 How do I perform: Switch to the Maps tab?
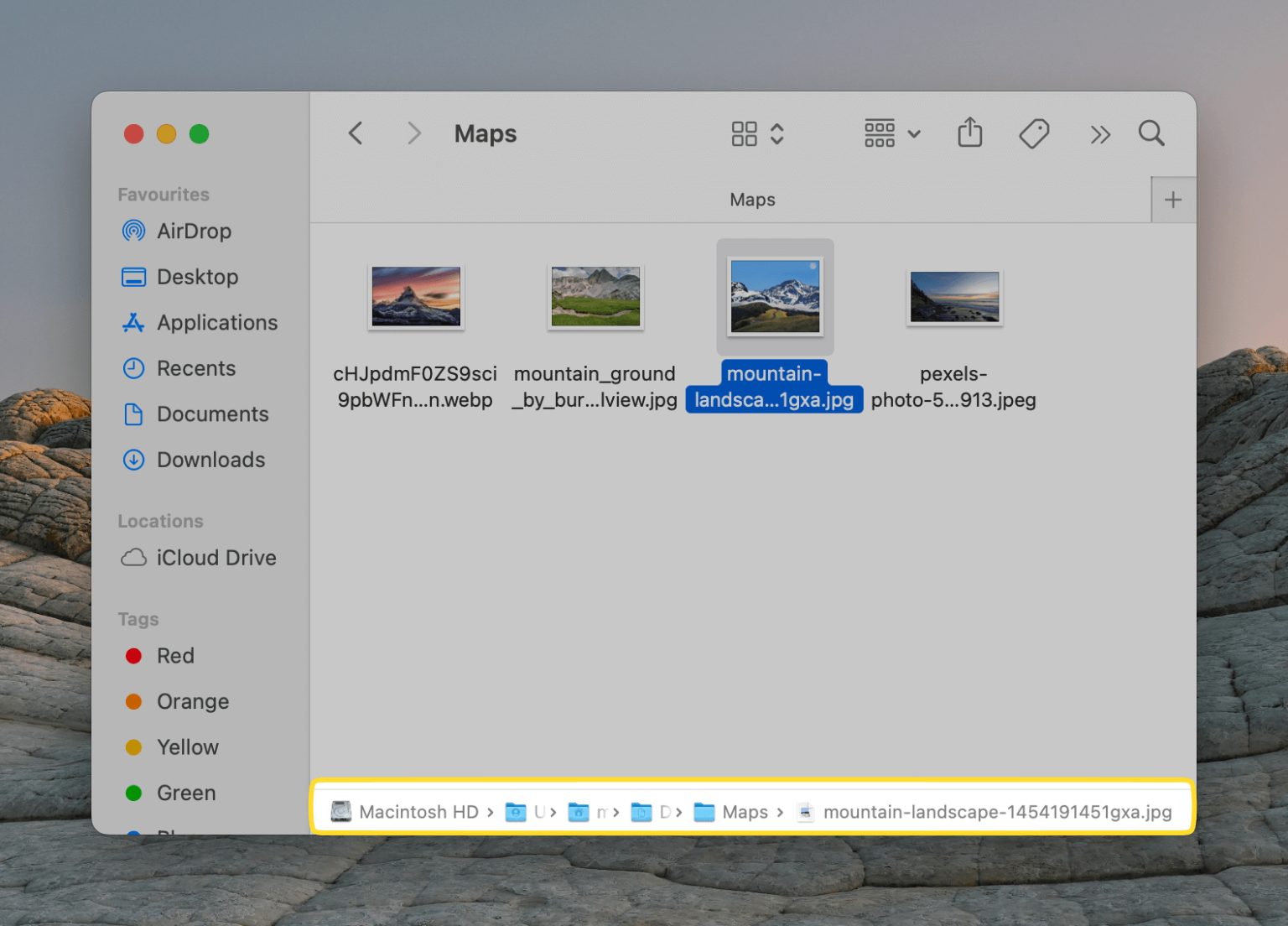tap(752, 200)
